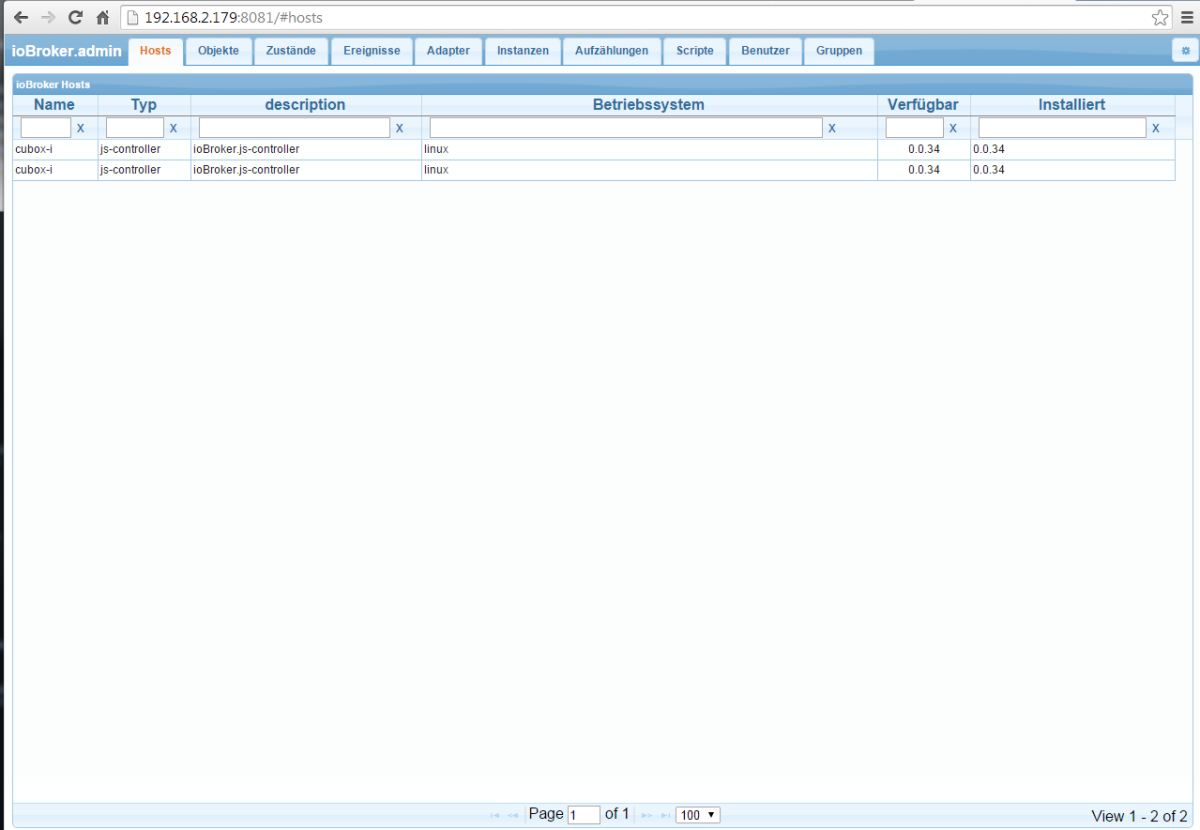Clear the Name filter with its X
The image size is (1200, 830).
coord(81,128)
